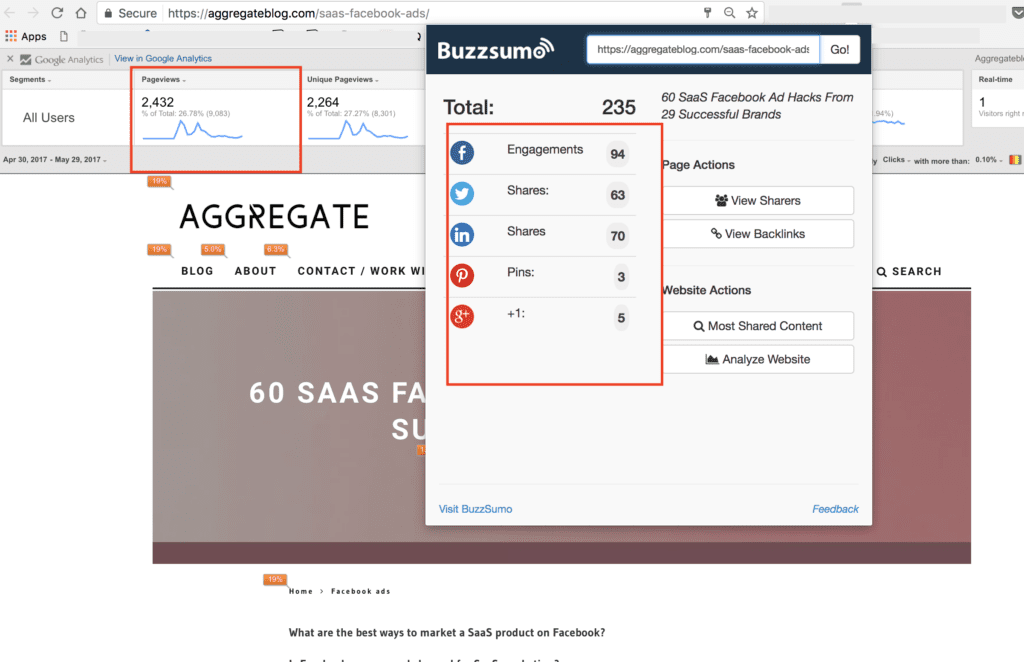Open Most Shared Content
The image size is (1024, 662).
[758, 326]
